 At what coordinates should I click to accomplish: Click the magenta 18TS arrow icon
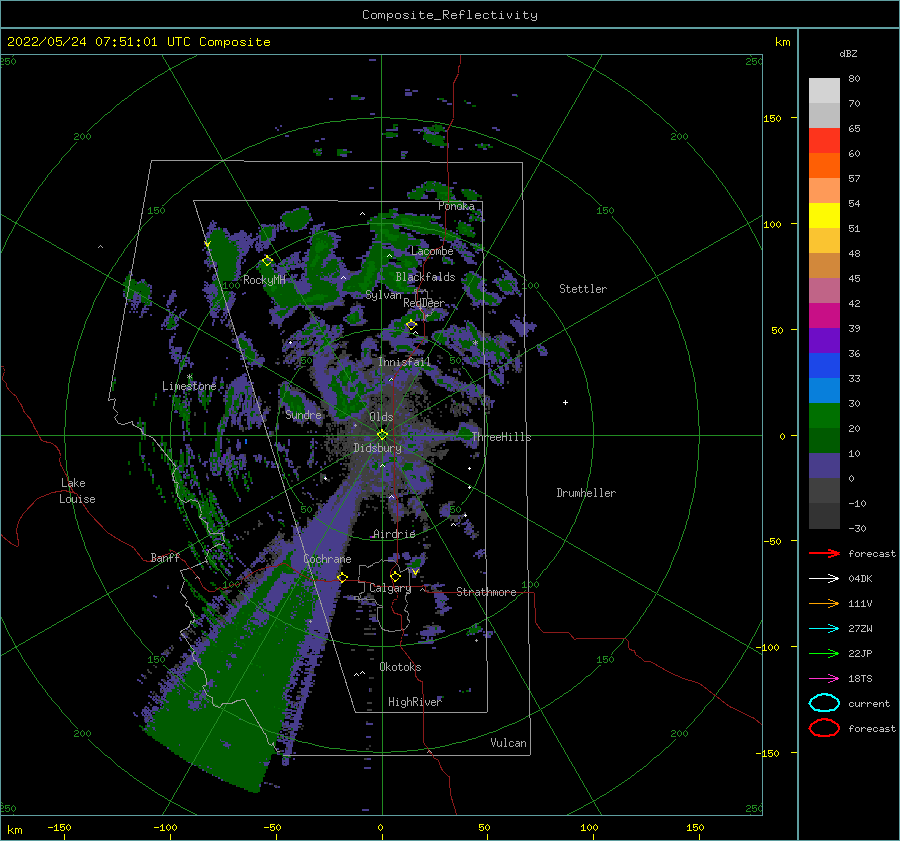click(x=824, y=679)
